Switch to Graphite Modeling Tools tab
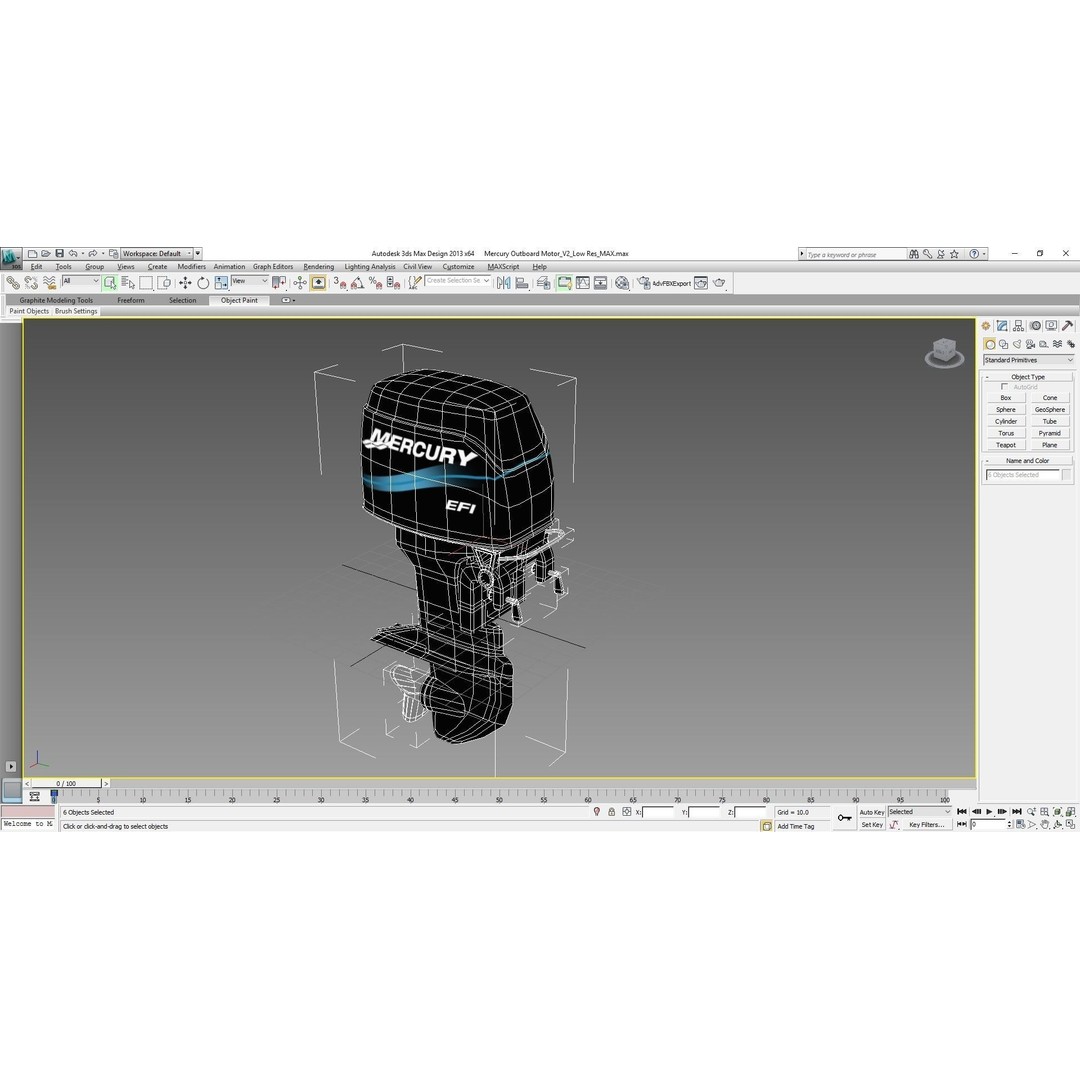This screenshot has width=1080, height=1080. coord(56,300)
